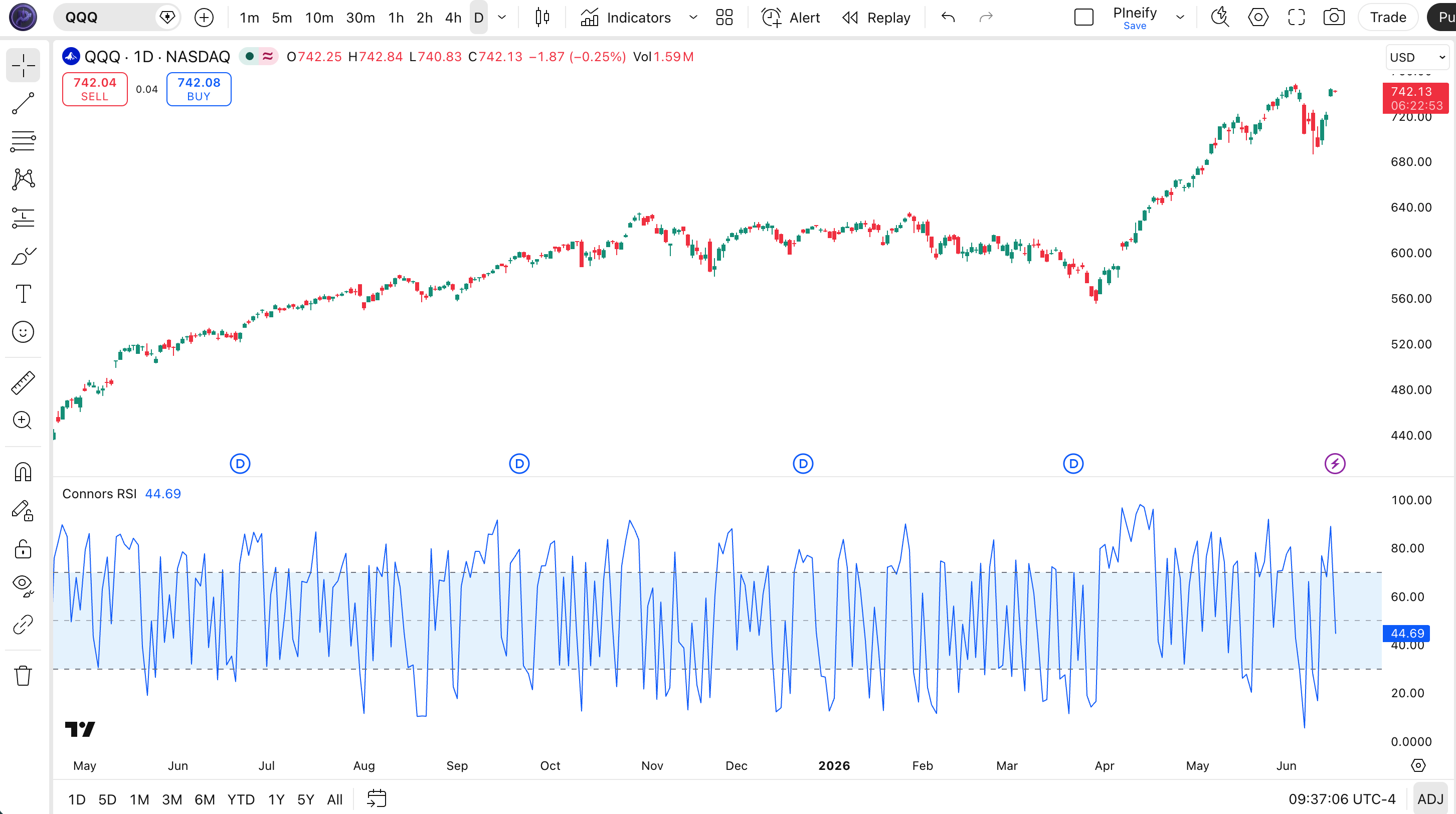This screenshot has width=1456, height=814.
Task: Click the trash remove objects icon
Action: pos(23,676)
